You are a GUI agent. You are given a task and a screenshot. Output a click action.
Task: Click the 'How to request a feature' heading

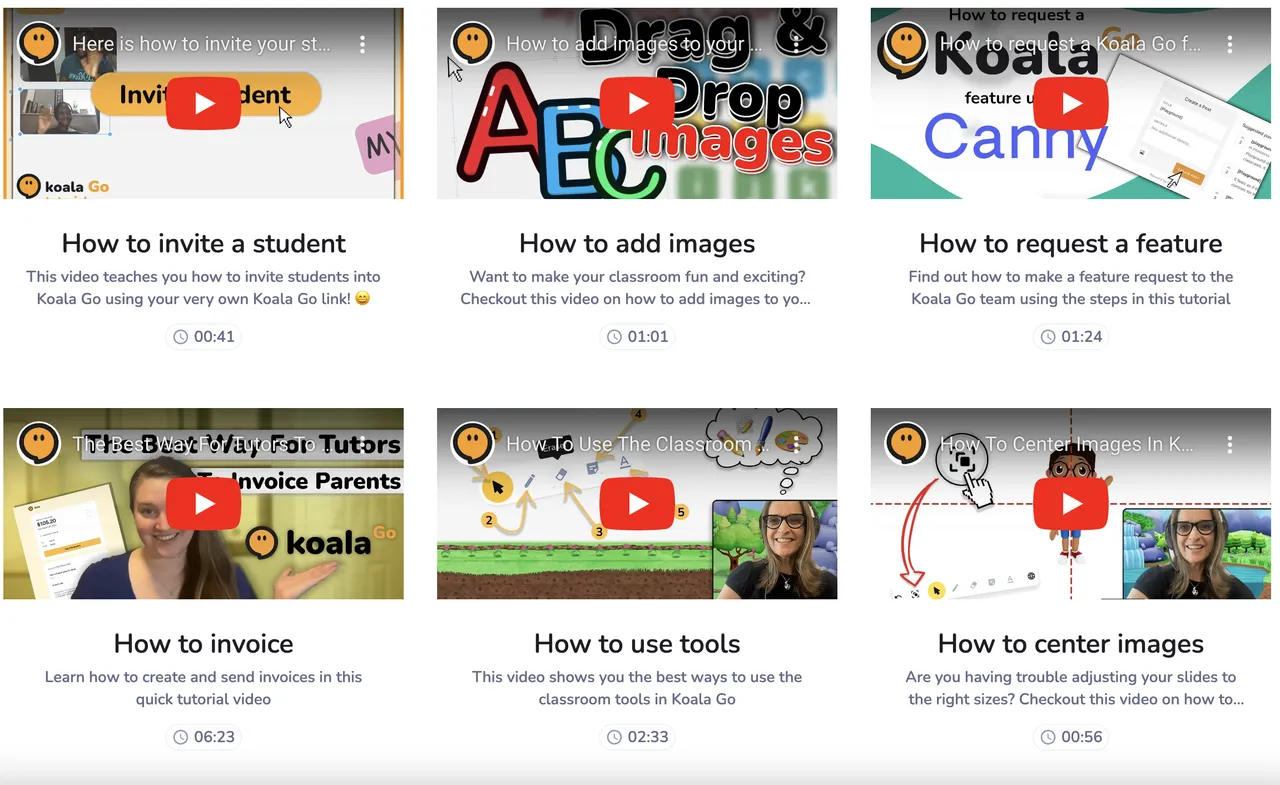click(1071, 243)
